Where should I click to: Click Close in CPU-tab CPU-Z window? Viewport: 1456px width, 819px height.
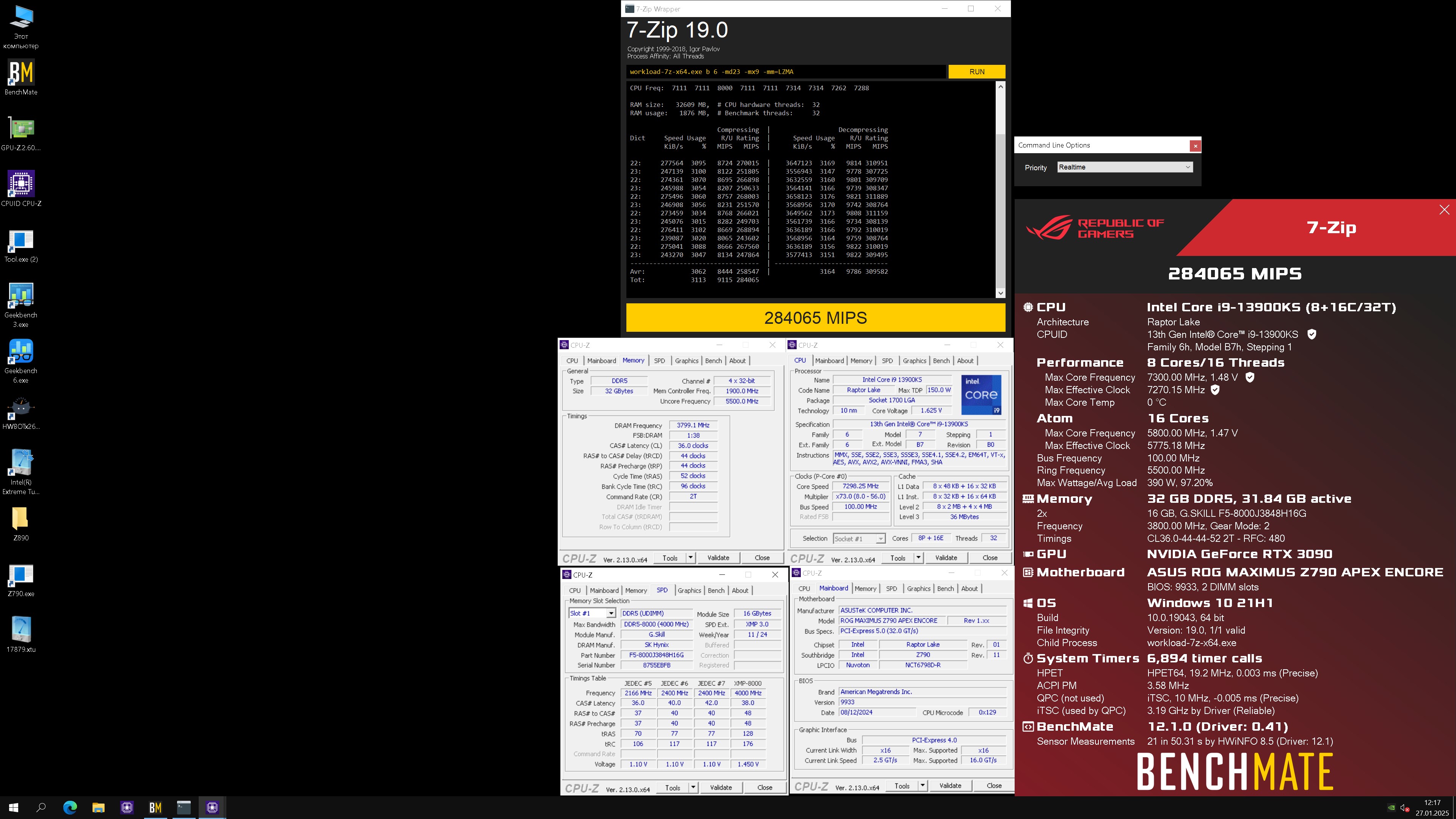click(x=990, y=558)
